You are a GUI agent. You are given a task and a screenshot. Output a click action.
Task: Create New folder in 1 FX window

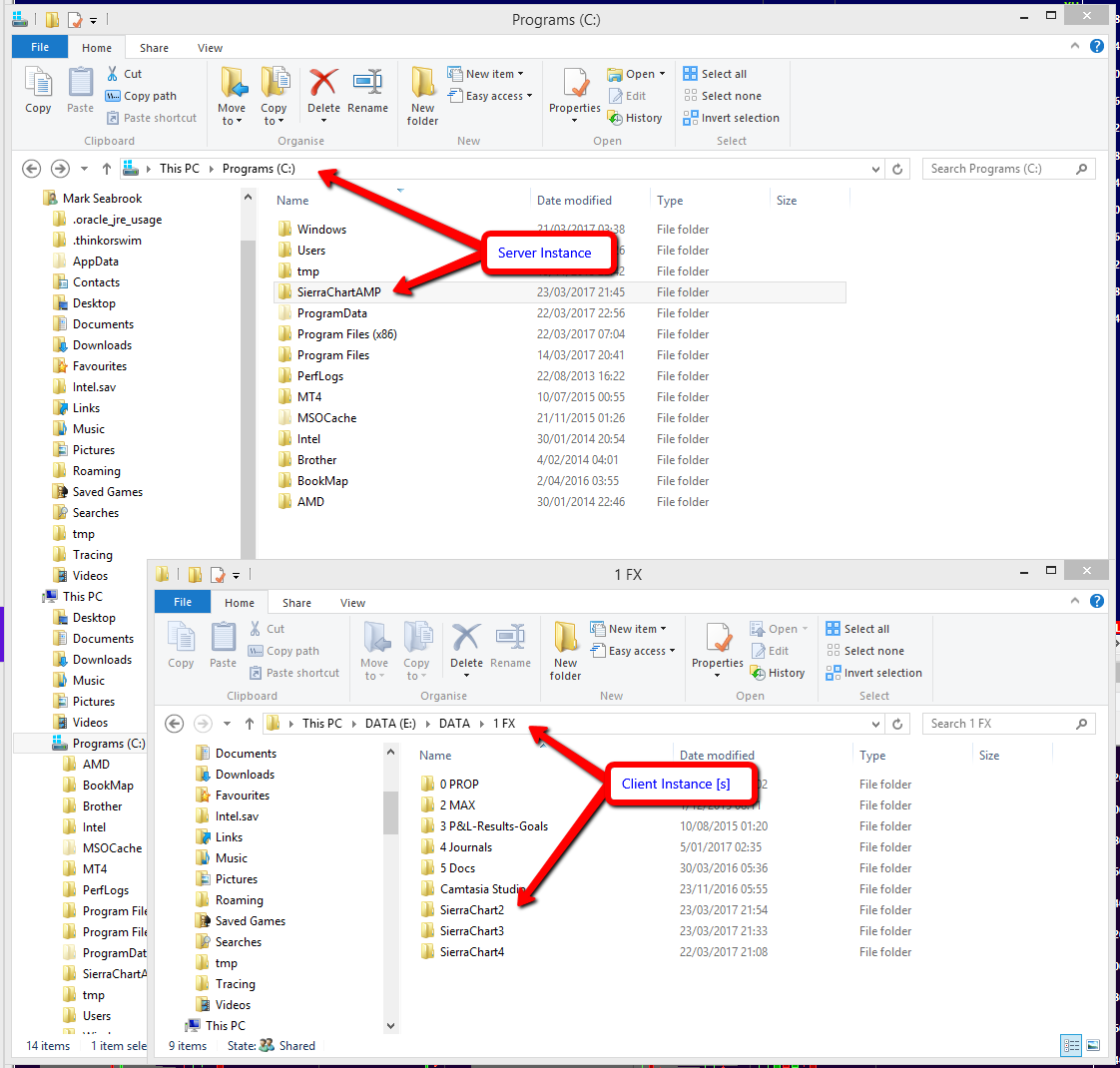pos(566,651)
